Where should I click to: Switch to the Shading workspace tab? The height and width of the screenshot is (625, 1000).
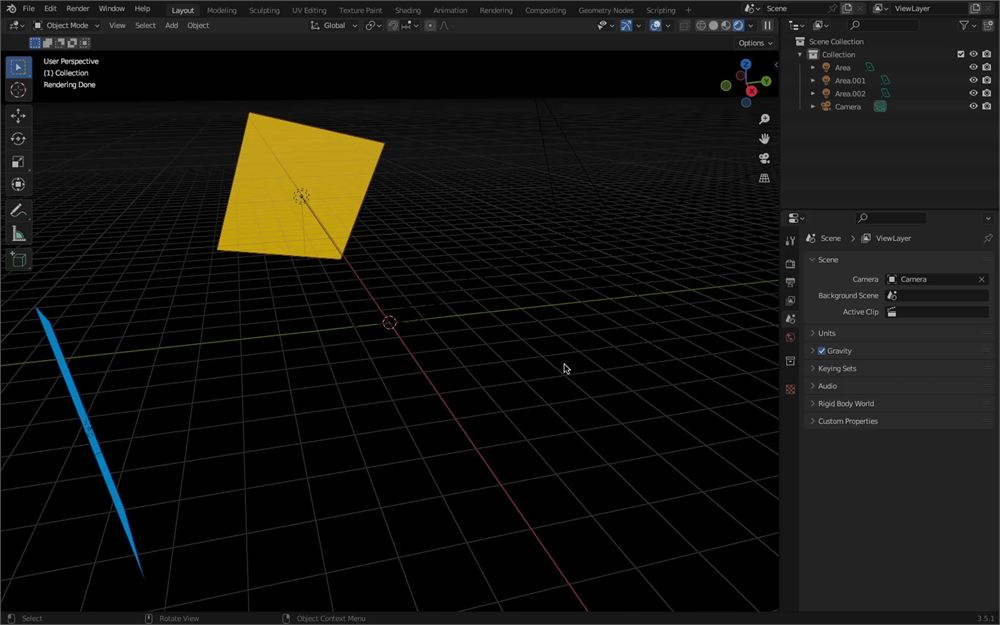coord(408,10)
